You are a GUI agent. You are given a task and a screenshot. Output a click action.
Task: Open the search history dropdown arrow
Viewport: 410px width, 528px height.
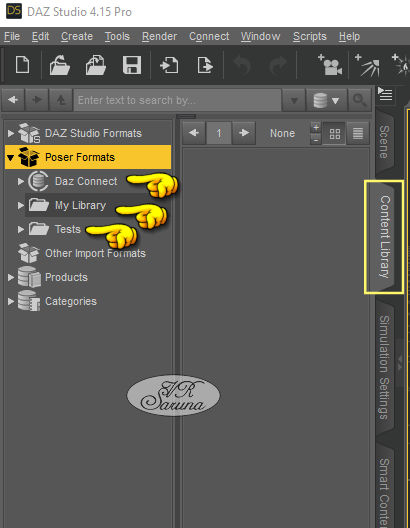coord(294,100)
